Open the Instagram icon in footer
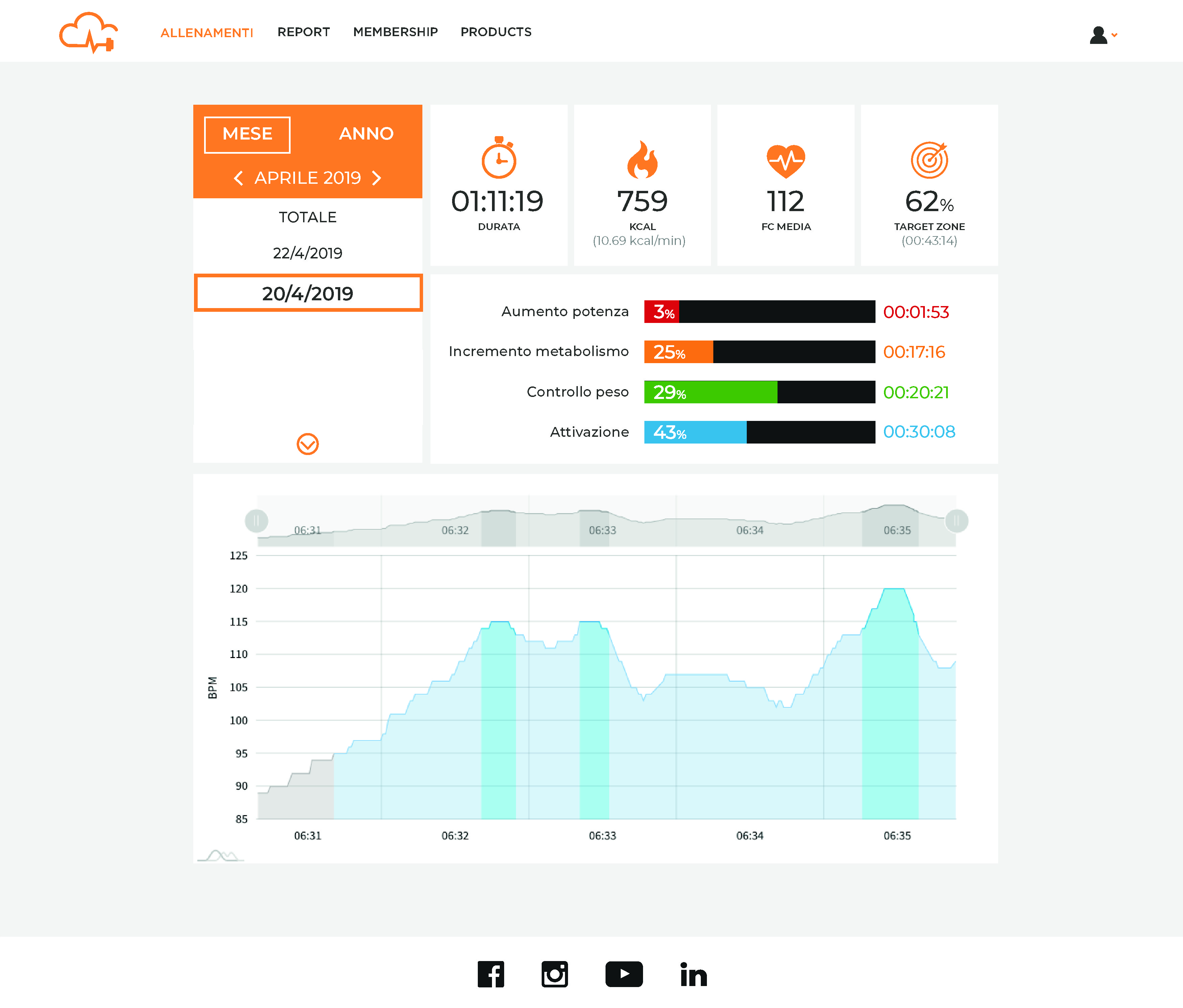 click(x=554, y=974)
